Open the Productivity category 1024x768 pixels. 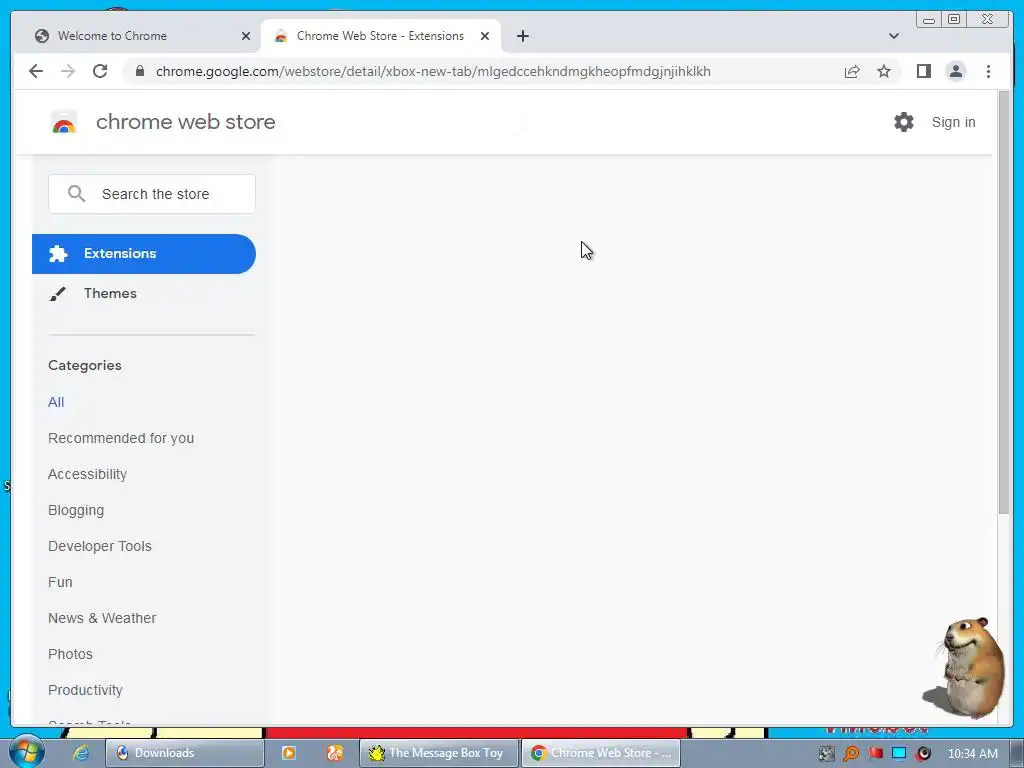point(85,690)
